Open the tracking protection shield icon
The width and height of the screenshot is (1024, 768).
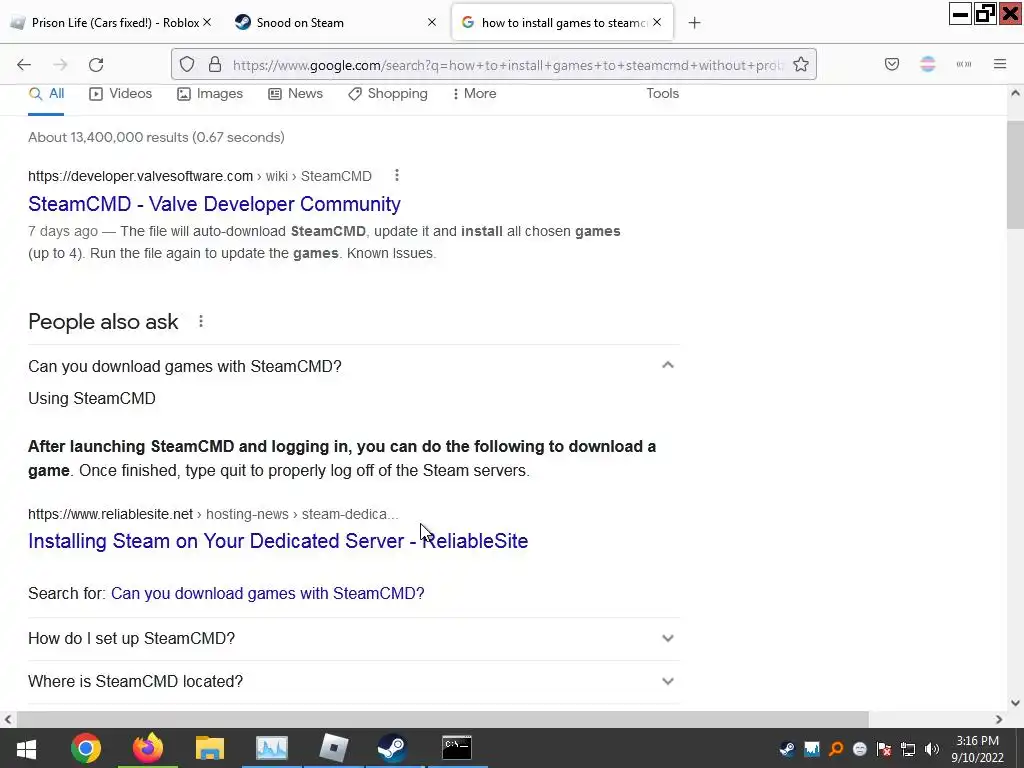[x=187, y=65]
